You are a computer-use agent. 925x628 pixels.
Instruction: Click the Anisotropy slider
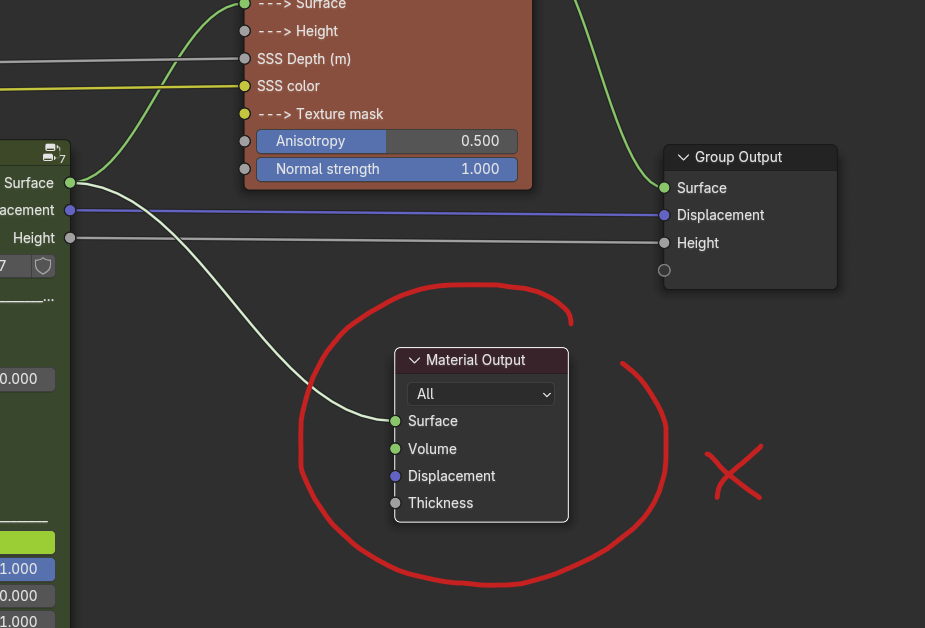pyautogui.click(x=386, y=141)
